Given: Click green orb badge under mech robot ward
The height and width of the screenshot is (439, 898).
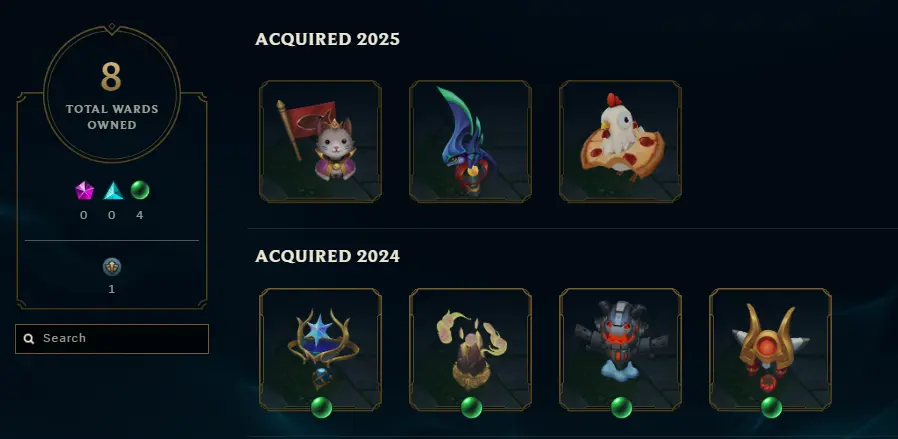Looking at the screenshot, I should coord(621,408).
